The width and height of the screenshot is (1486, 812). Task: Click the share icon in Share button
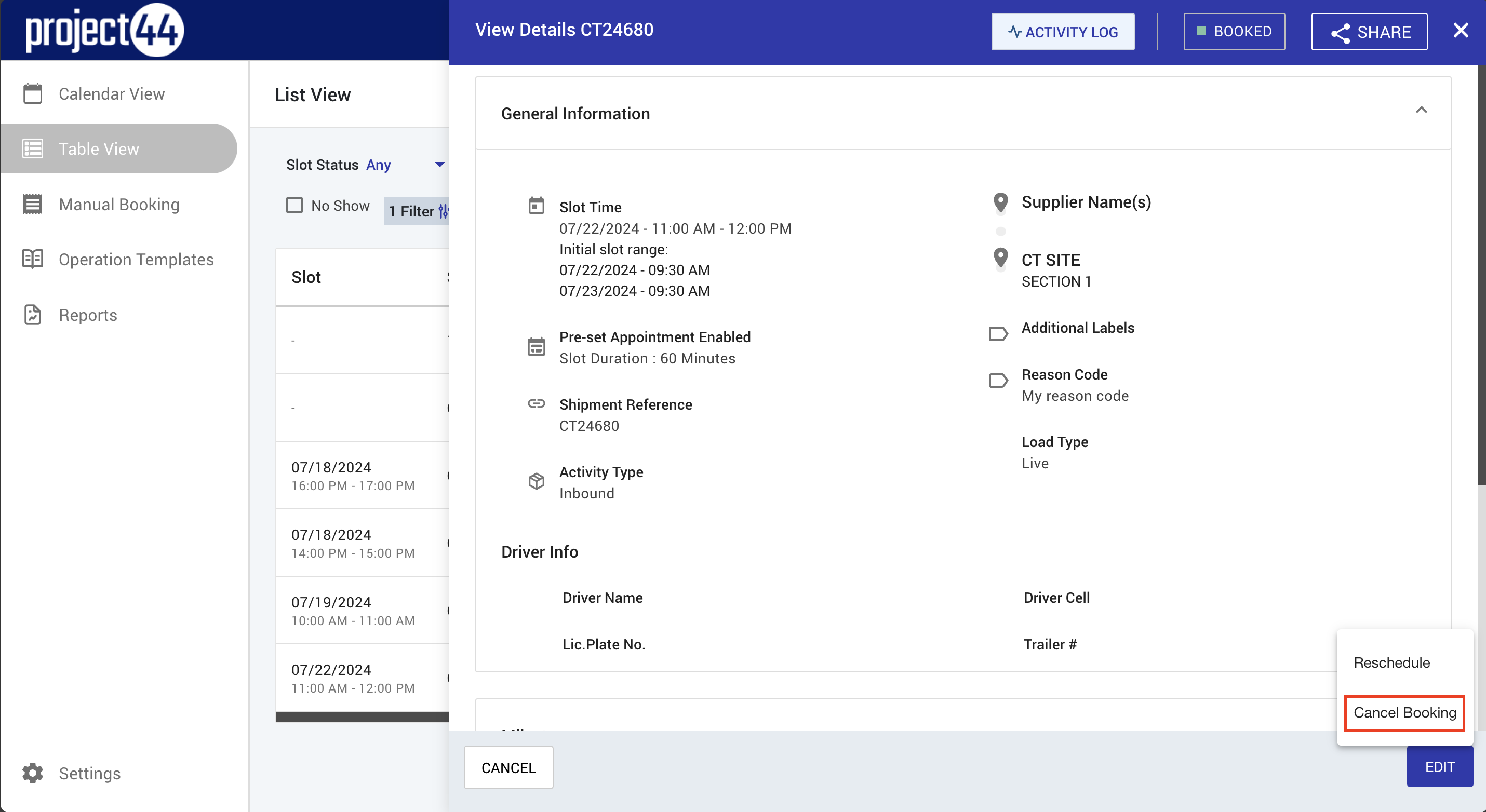point(1340,33)
